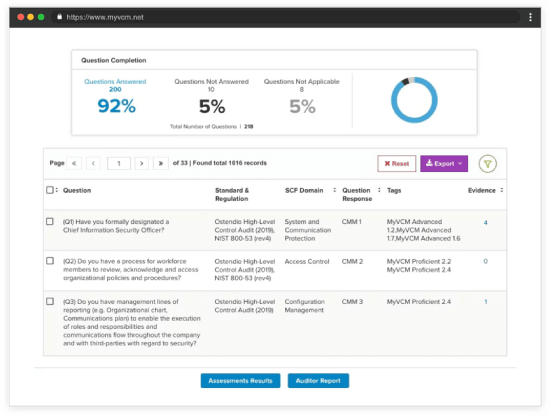This screenshot has height=416, width=550.
Task: Sort by Evidence column arrows
Action: tap(502, 190)
